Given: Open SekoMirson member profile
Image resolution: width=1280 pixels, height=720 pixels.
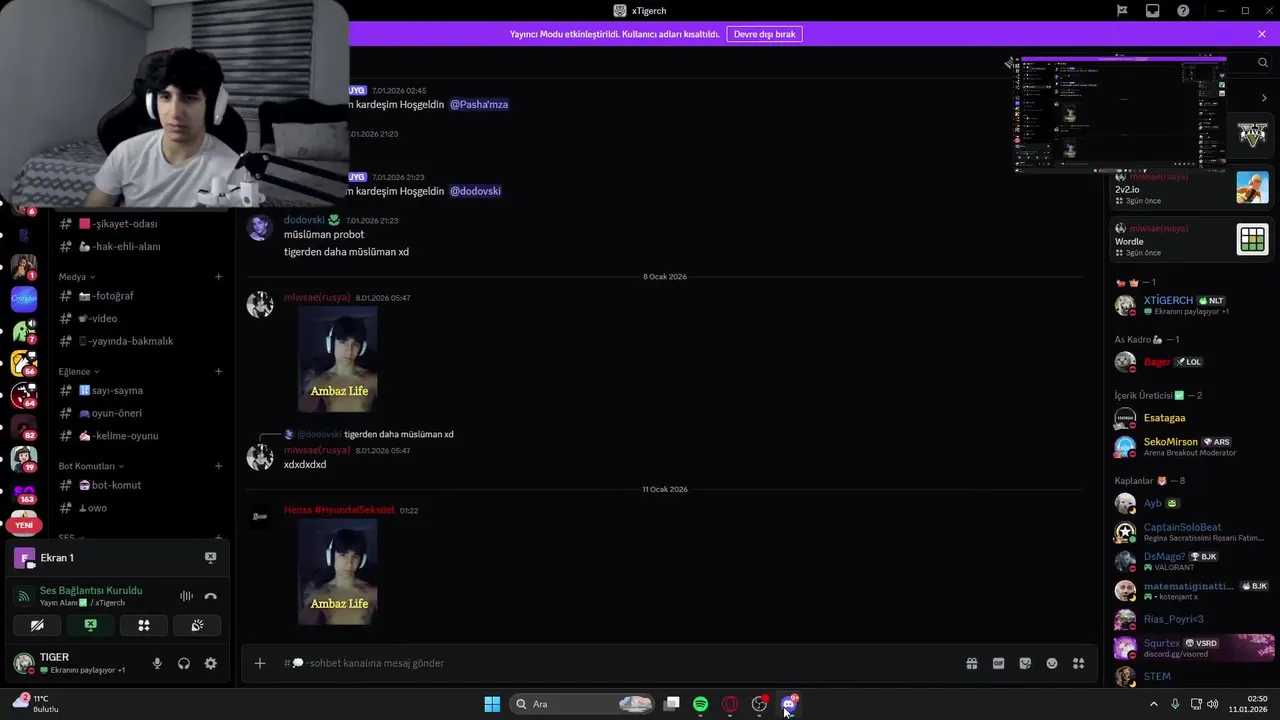Looking at the screenshot, I should [1190, 447].
